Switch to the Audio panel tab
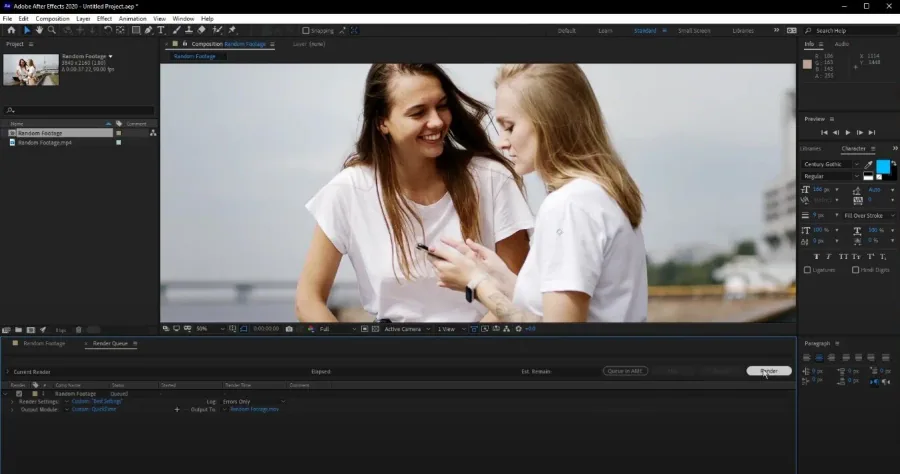The image size is (900, 474). point(841,44)
